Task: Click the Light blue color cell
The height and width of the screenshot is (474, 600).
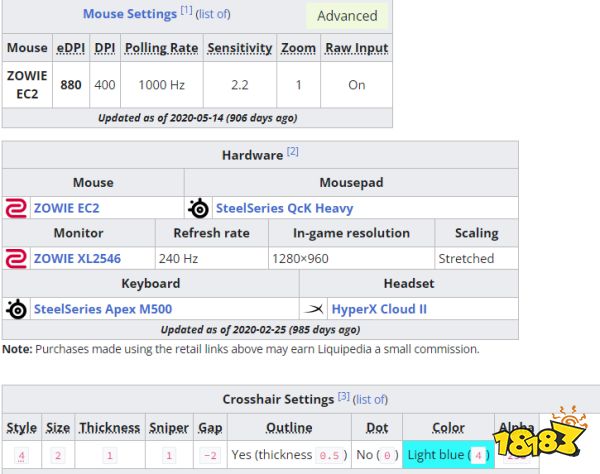Action: point(448,454)
